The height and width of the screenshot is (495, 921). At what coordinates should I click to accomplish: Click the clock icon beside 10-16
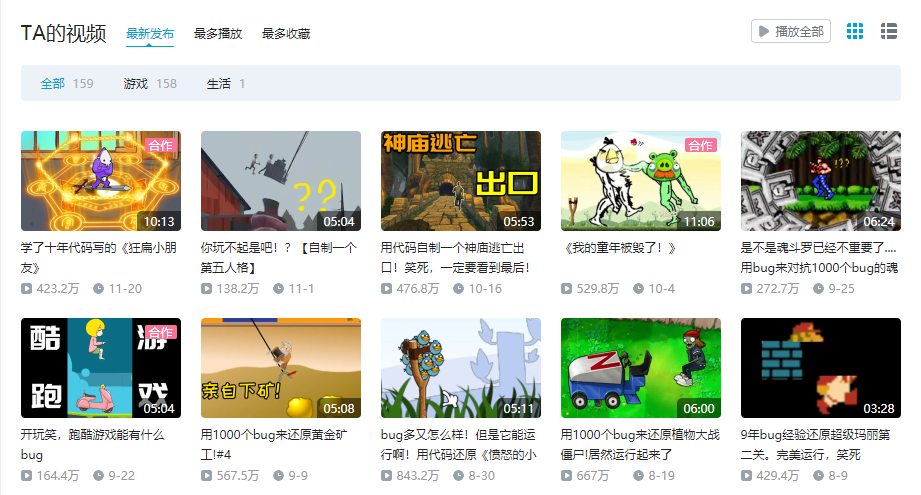(x=459, y=288)
